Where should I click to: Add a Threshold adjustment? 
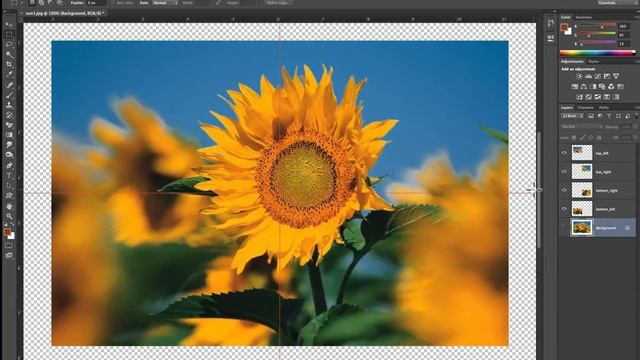point(598,97)
